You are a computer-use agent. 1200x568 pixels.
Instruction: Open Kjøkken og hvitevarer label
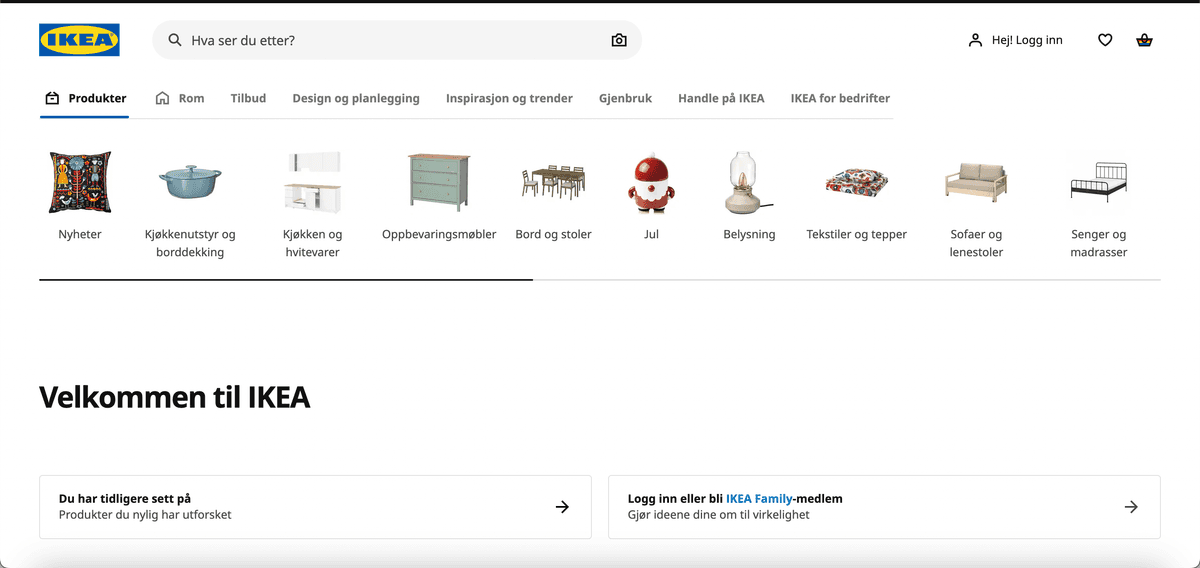(x=313, y=243)
